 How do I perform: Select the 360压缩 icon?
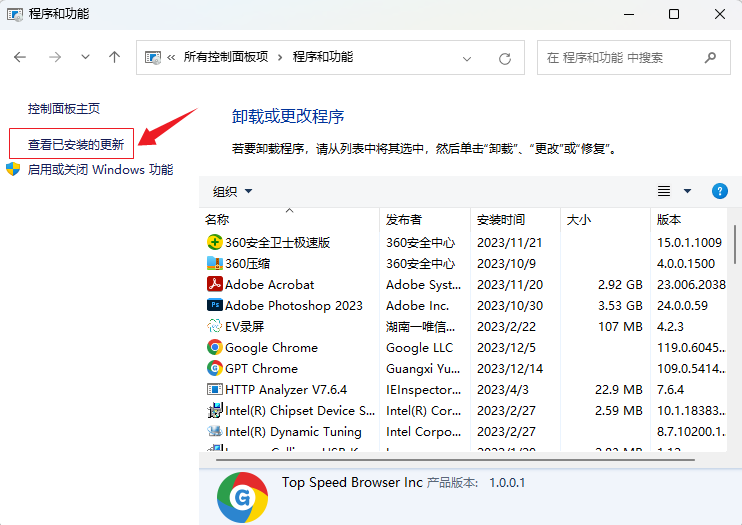tap(214, 263)
